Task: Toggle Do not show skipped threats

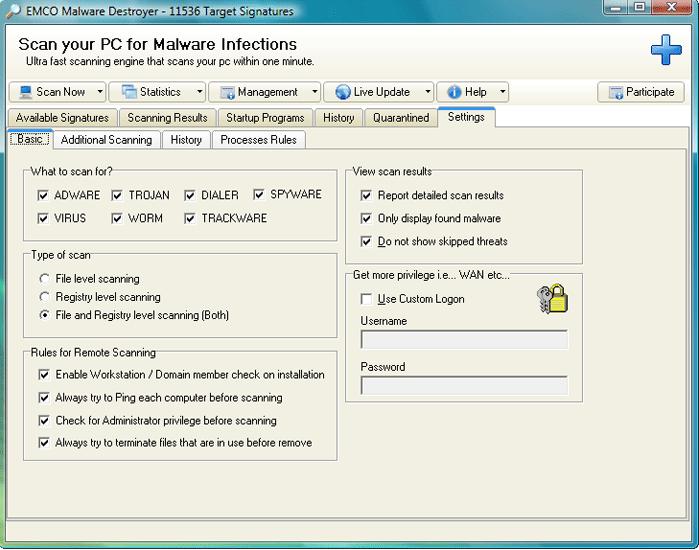Action: click(x=366, y=241)
